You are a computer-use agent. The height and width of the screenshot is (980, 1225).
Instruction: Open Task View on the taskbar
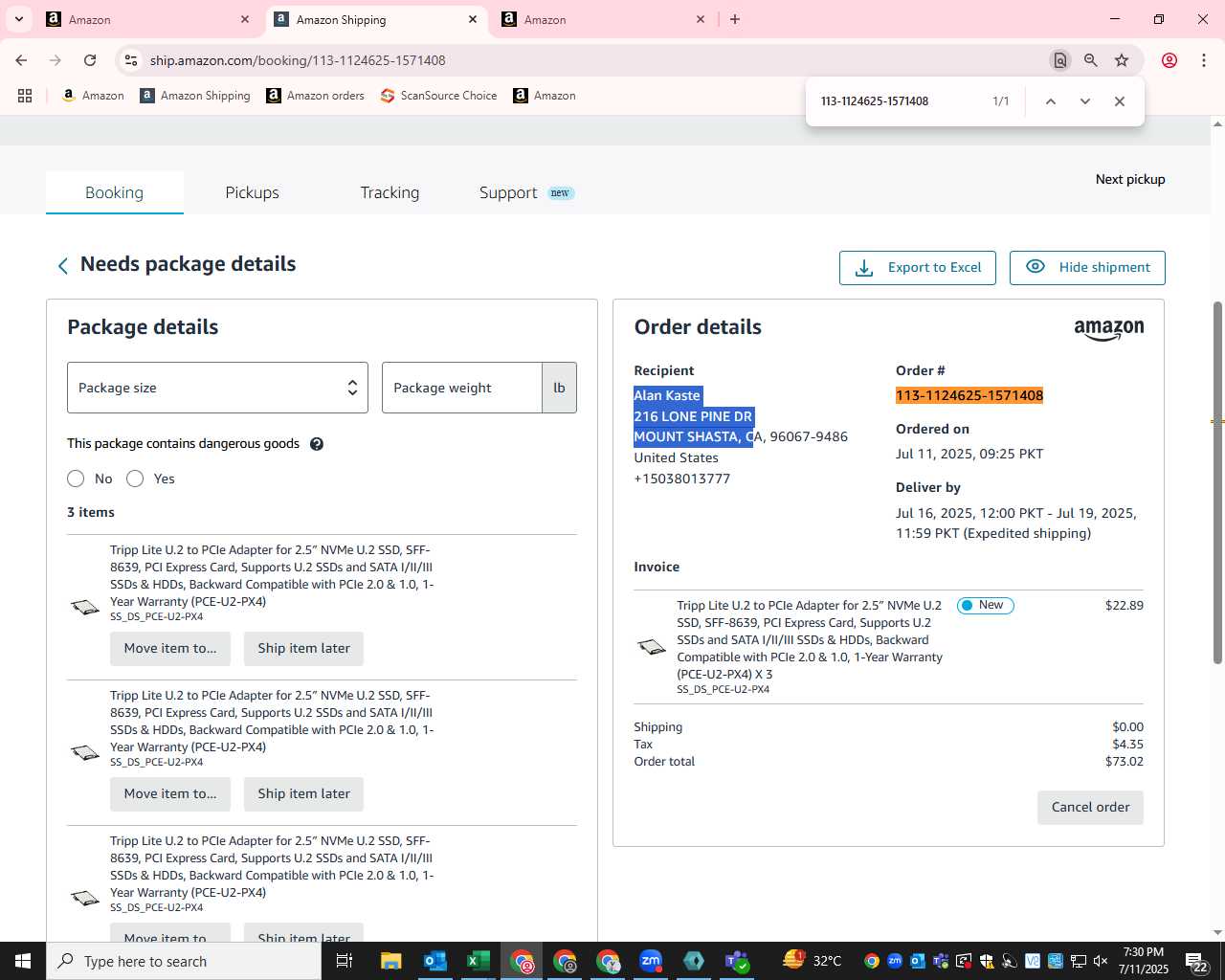[x=345, y=961]
